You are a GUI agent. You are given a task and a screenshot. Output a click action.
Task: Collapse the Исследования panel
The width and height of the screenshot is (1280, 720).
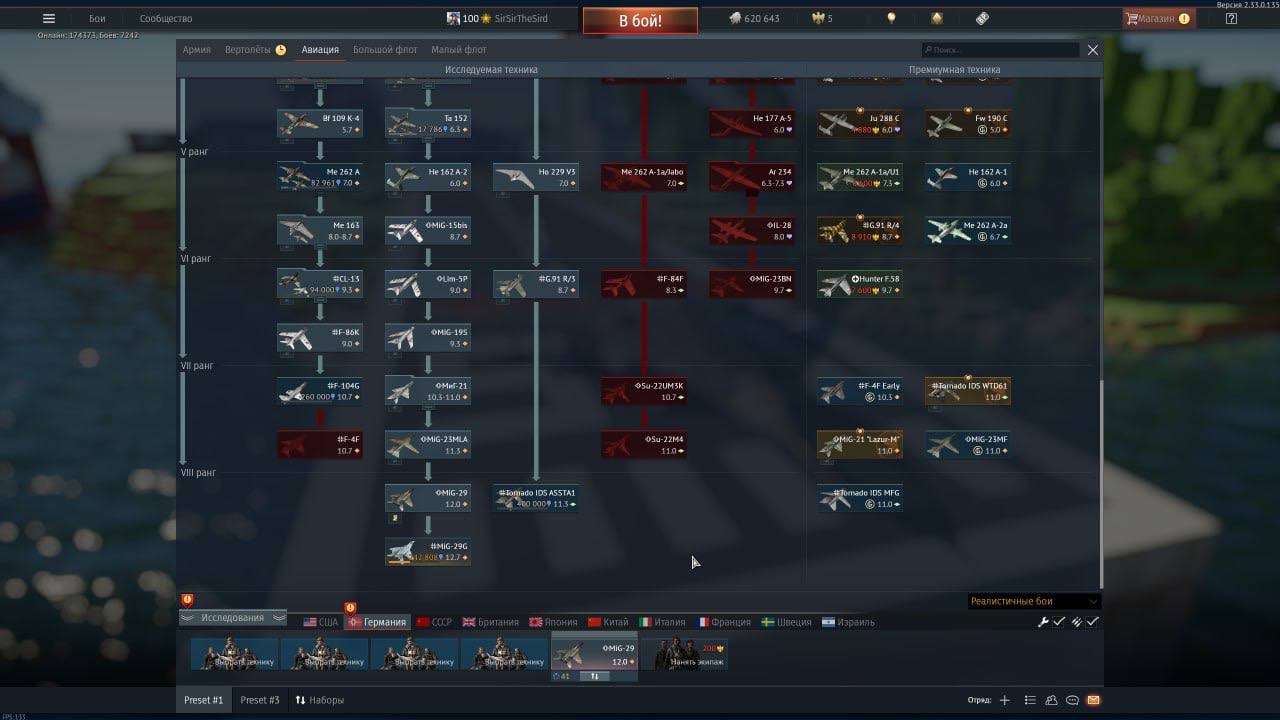233,618
